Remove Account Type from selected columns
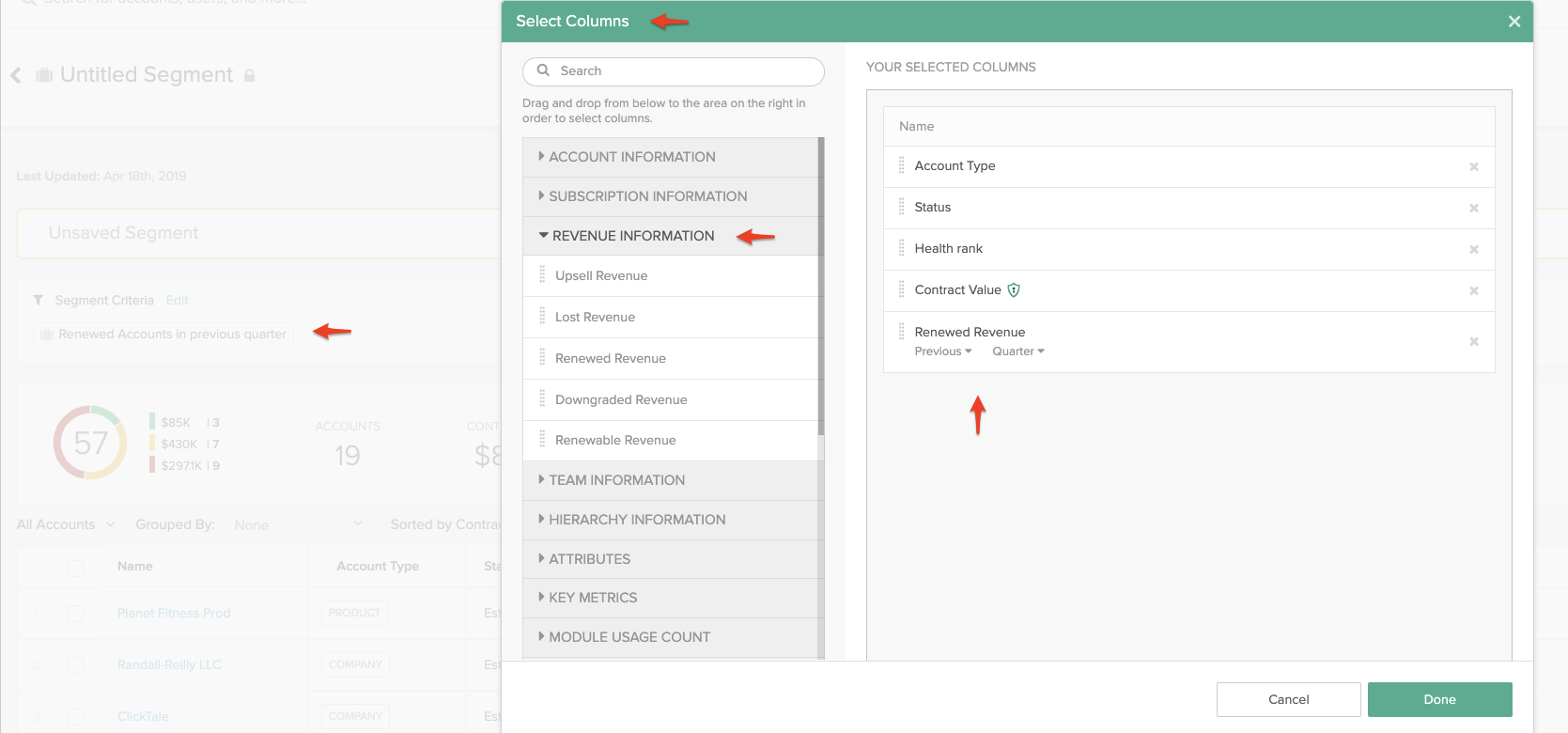1568x733 pixels. 1473,166
